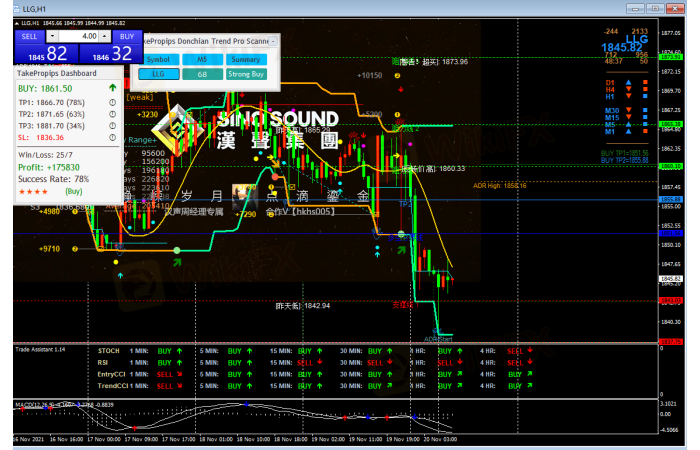Open the Summary tab in scanner
The image size is (700, 450).
coord(245,59)
